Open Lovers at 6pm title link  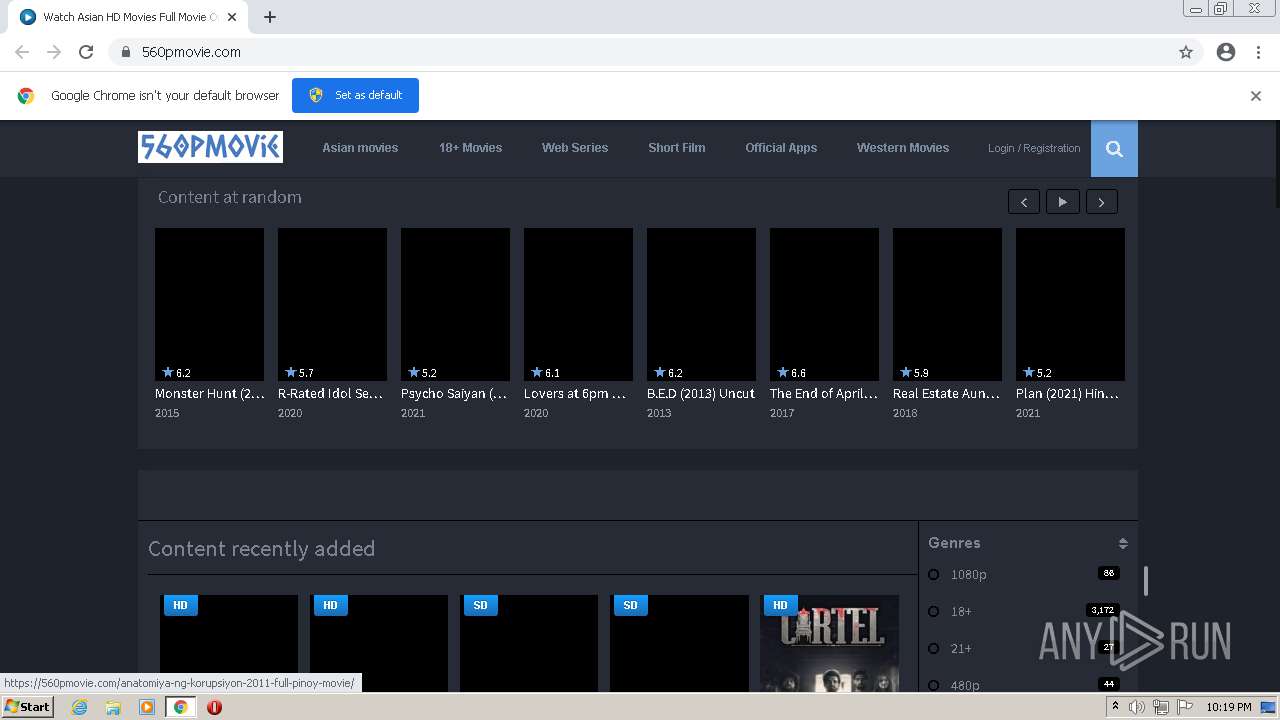click(575, 394)
